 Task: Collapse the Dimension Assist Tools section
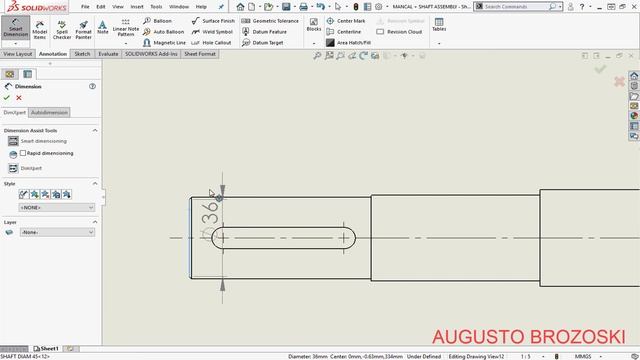[95, 130]
